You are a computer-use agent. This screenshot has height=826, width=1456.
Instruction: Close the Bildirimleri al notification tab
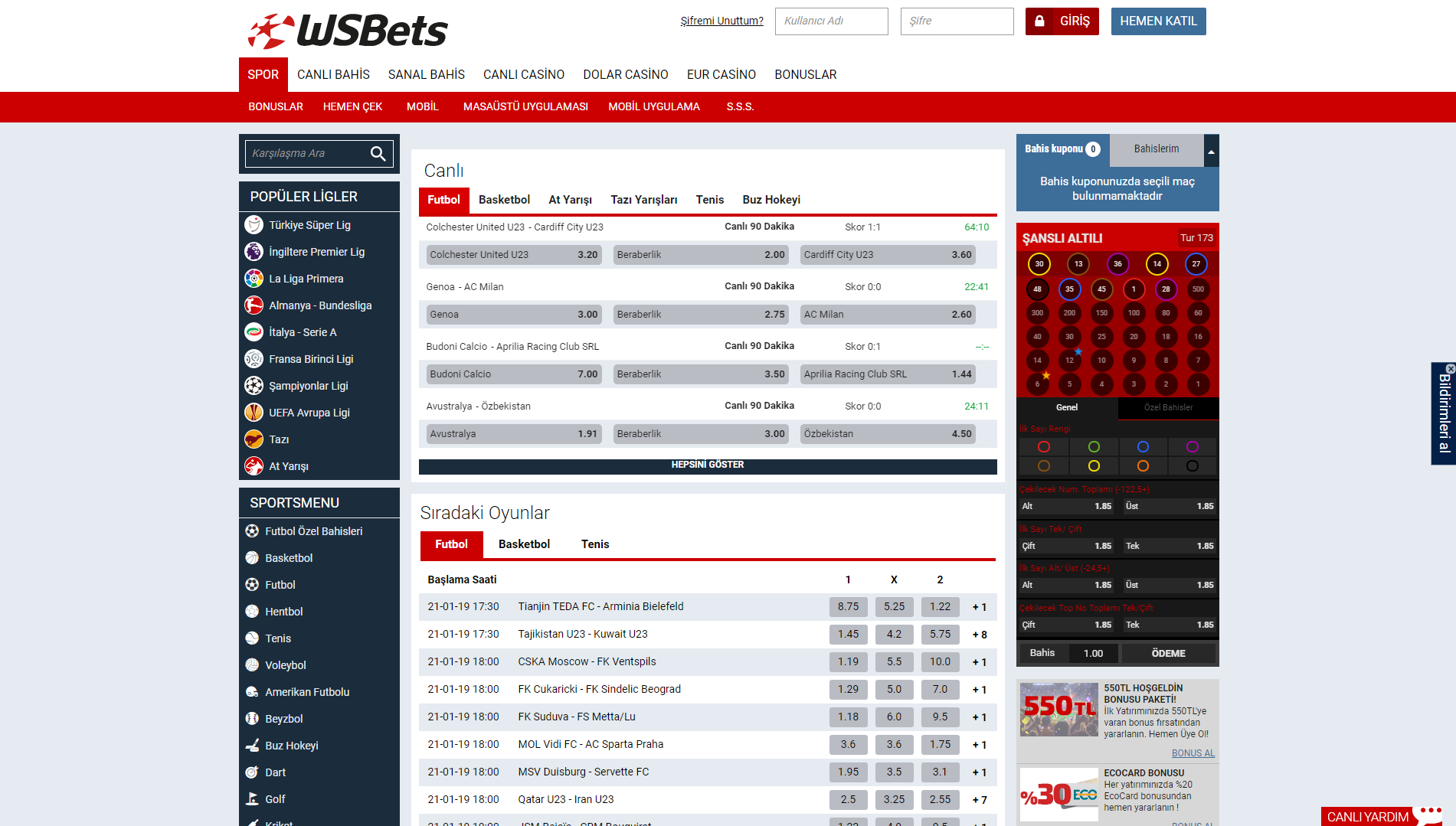tap(1450, 368)
